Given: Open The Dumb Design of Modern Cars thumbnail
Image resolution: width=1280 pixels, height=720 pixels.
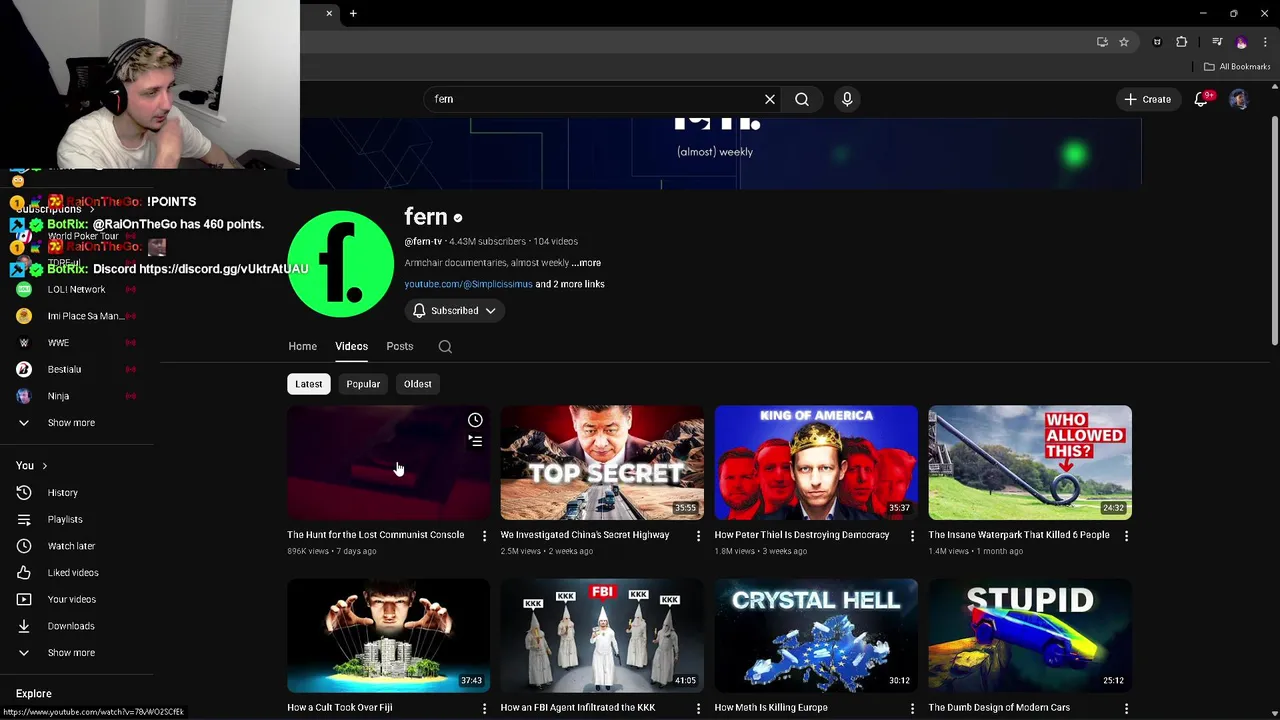Looking at the screenshot, I should (1030, 636).
